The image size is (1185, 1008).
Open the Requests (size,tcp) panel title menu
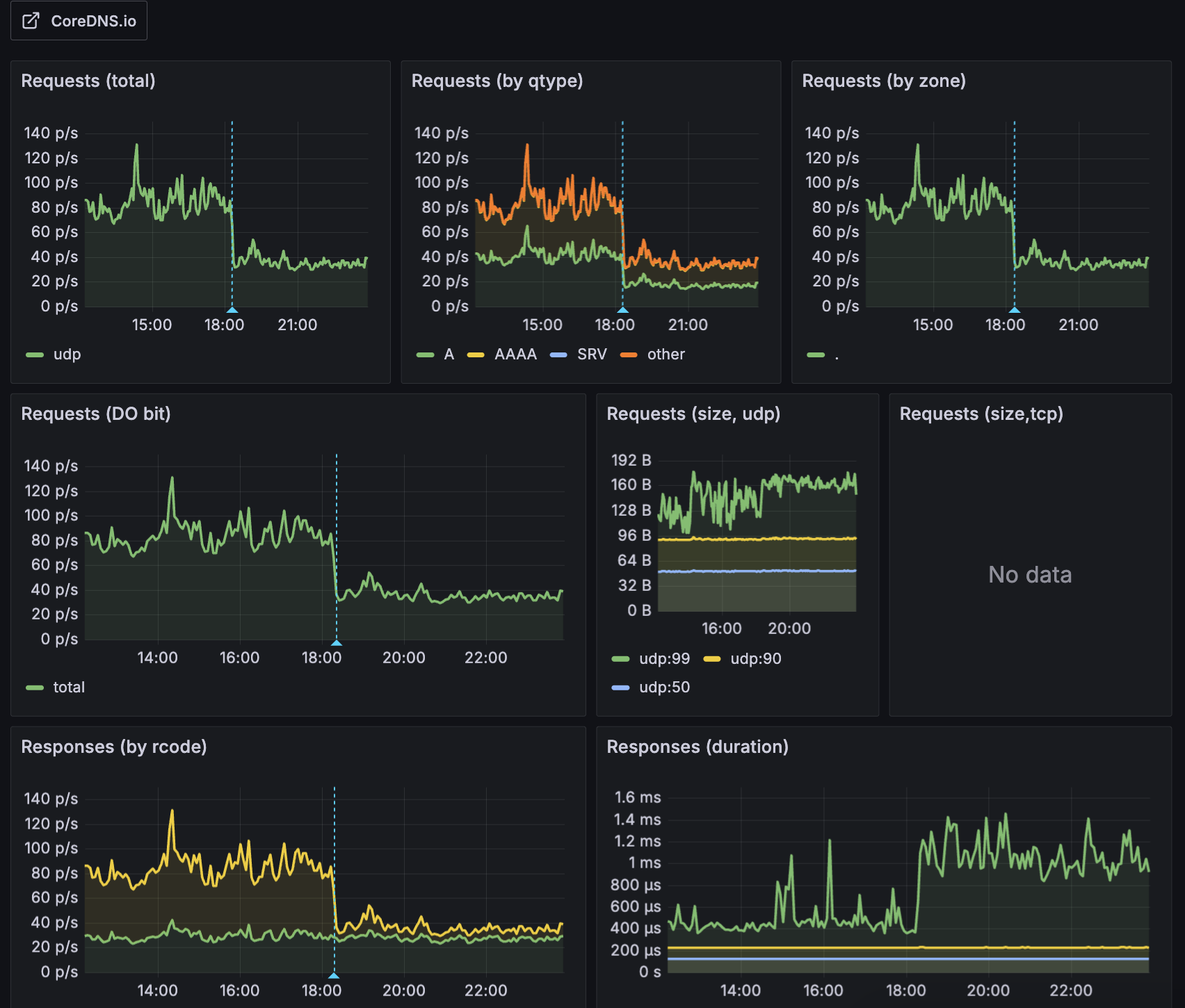point(981,414)
